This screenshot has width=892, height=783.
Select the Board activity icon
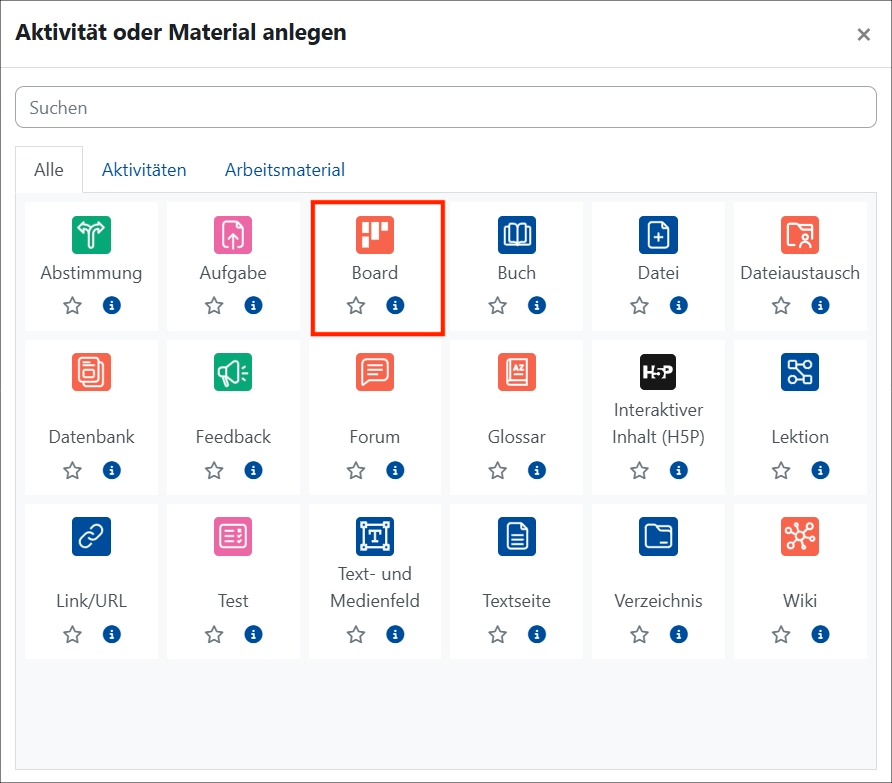377,236
